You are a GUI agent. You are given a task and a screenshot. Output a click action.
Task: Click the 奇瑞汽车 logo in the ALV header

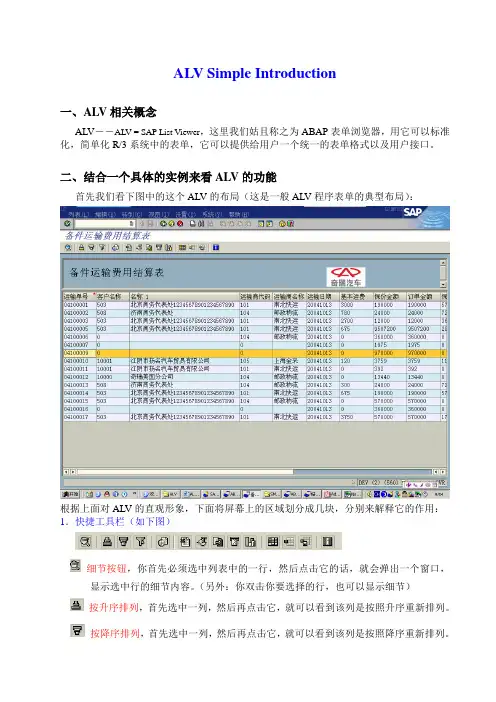[x=346, y=276]
